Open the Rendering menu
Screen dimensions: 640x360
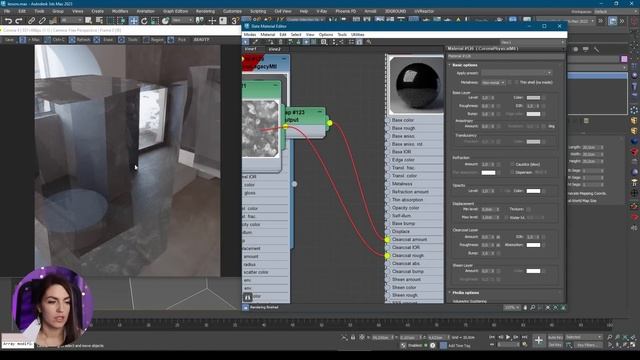[205, 11]
